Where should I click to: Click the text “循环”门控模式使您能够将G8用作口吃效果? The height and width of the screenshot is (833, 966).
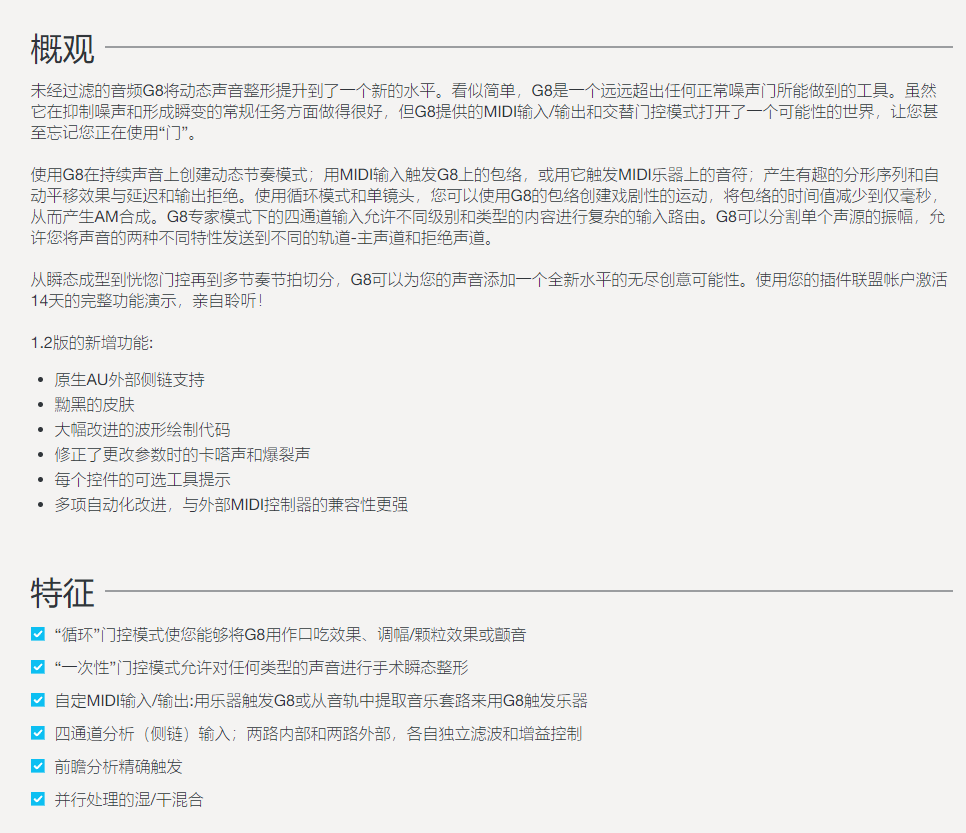point(290,635)
